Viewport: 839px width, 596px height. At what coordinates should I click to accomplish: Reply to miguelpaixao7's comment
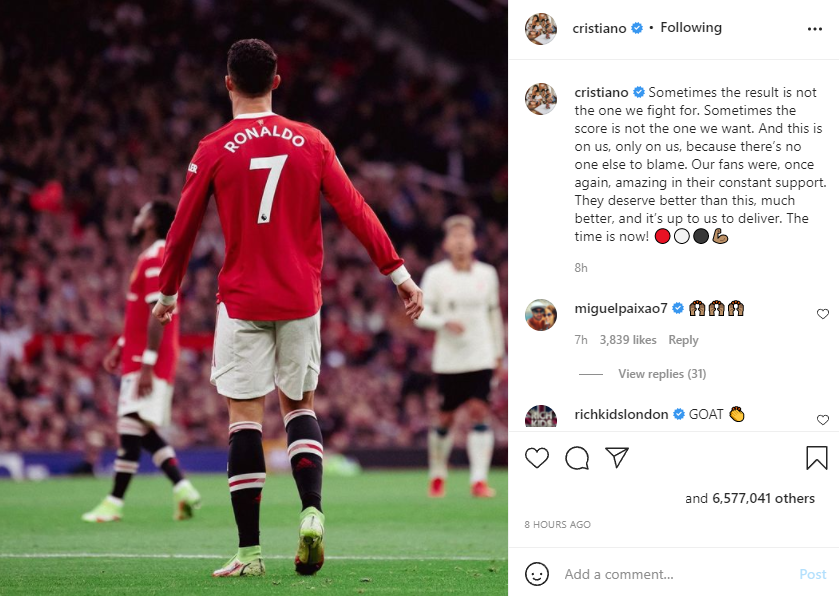(x=683, y=340)
